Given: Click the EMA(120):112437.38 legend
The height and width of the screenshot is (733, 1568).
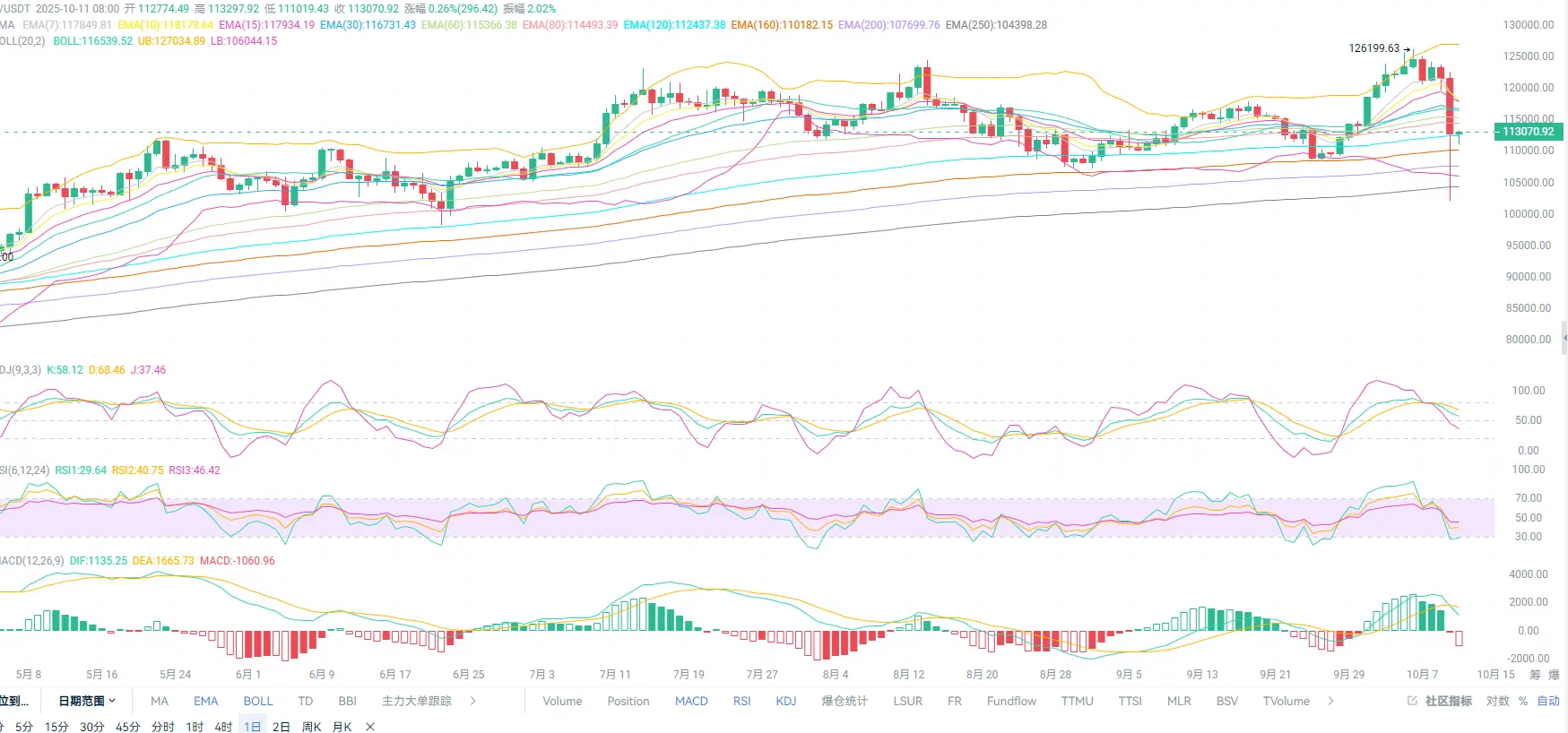Looking at the screenshot, I should 674,25.
